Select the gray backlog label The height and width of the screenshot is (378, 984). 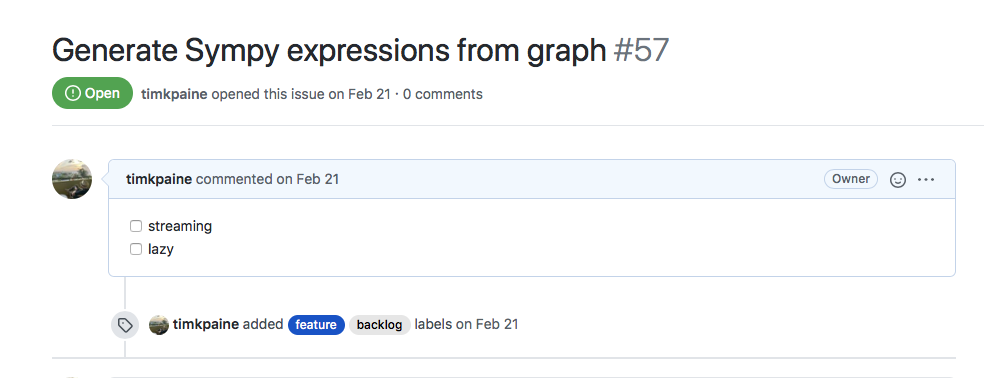pyautogui.click(x=380, y=325)
